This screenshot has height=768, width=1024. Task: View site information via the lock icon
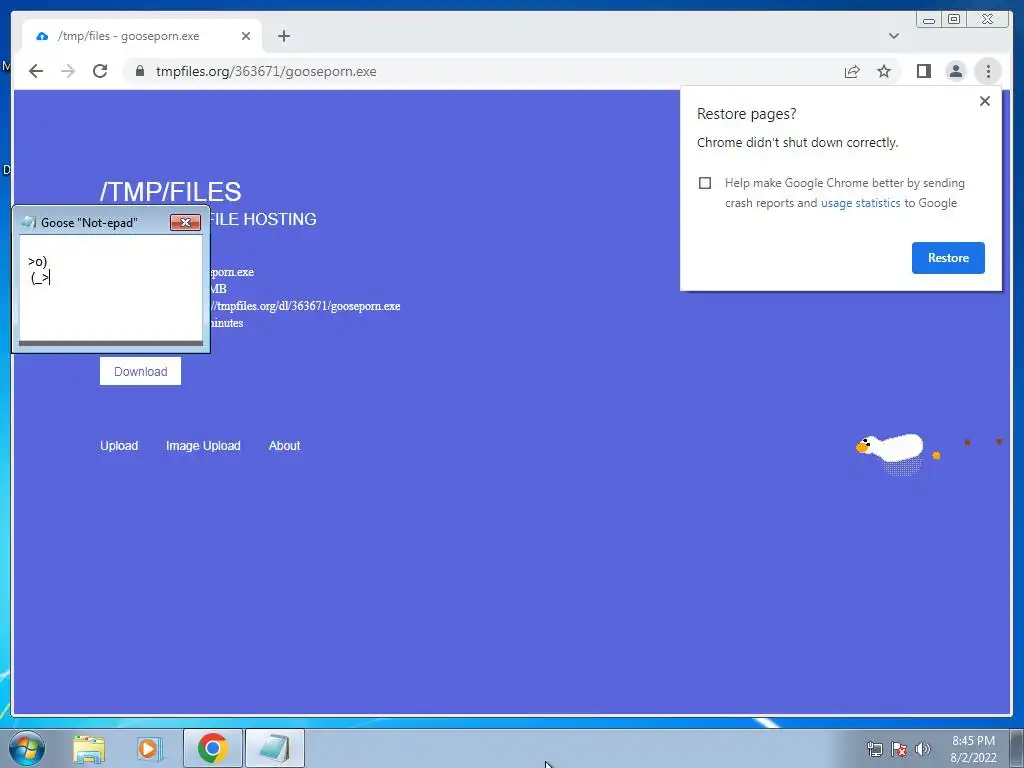140,71
